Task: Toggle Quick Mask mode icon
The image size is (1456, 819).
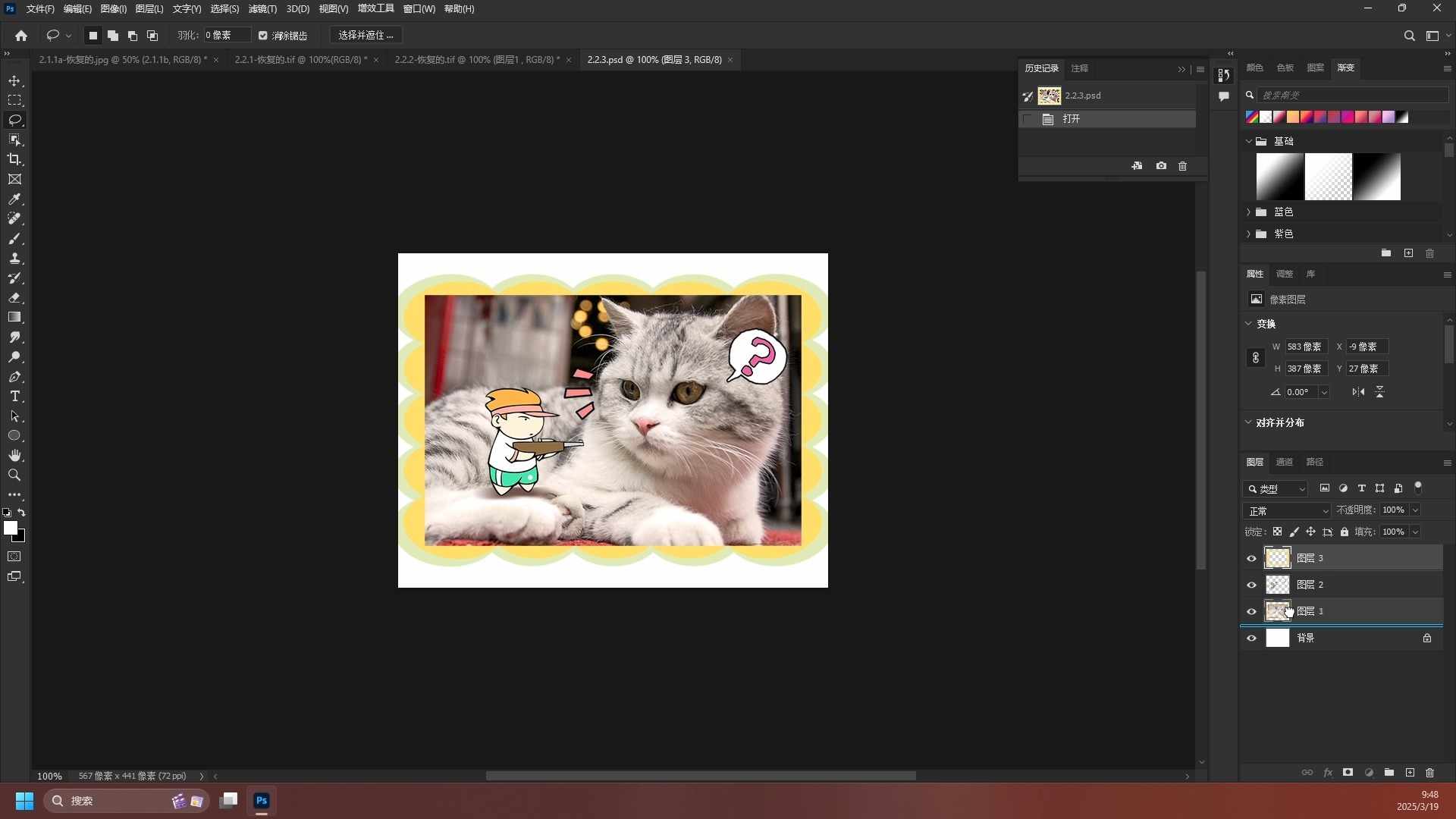Action: [14, 557]
